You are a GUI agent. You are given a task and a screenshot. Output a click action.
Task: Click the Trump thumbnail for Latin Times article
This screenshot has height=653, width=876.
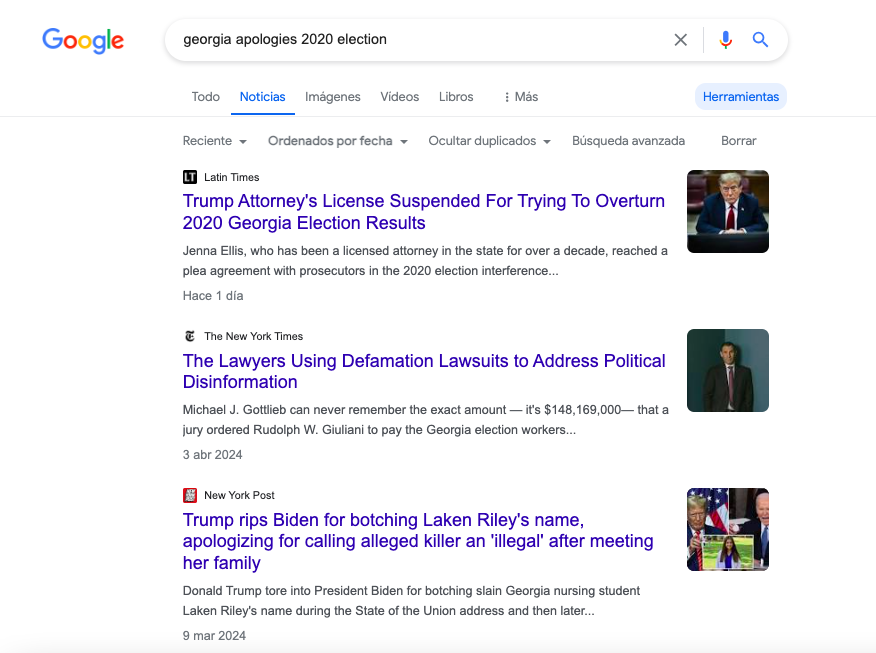pos(727,212)
